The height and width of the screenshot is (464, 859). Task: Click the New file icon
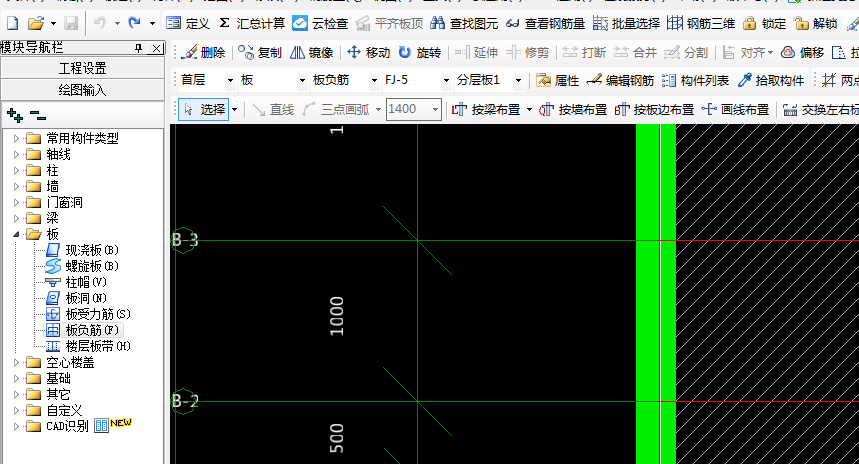click(13, 23)
